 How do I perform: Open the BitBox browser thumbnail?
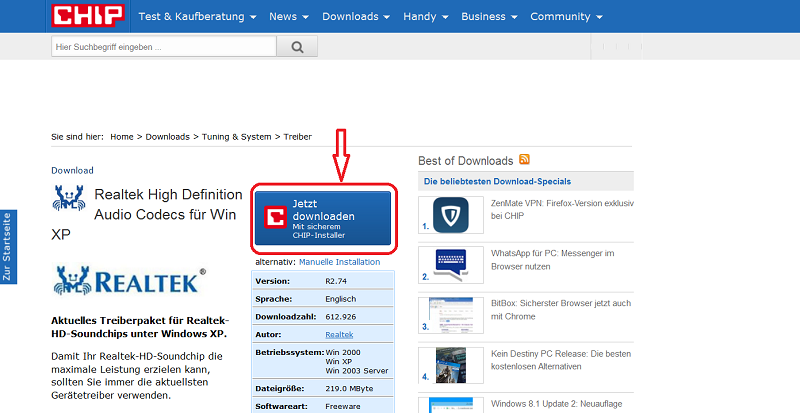(x=451, y=315)
